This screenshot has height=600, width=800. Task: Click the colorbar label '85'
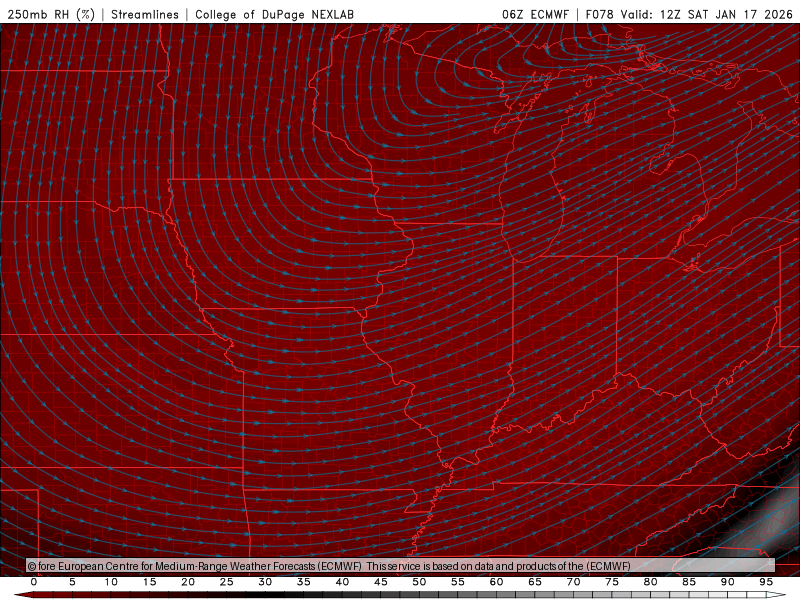pyautogui.click(x=689, y=582)
